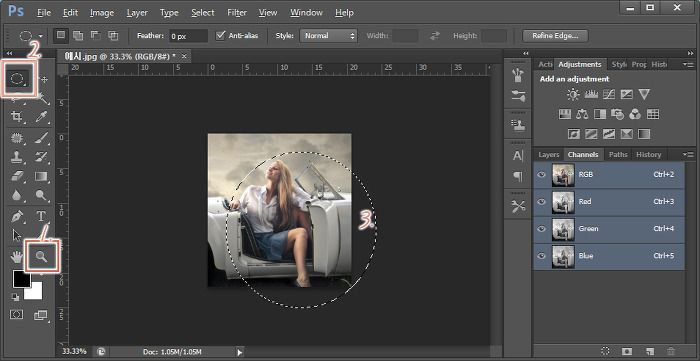Create new channel button

coord(649,351)
